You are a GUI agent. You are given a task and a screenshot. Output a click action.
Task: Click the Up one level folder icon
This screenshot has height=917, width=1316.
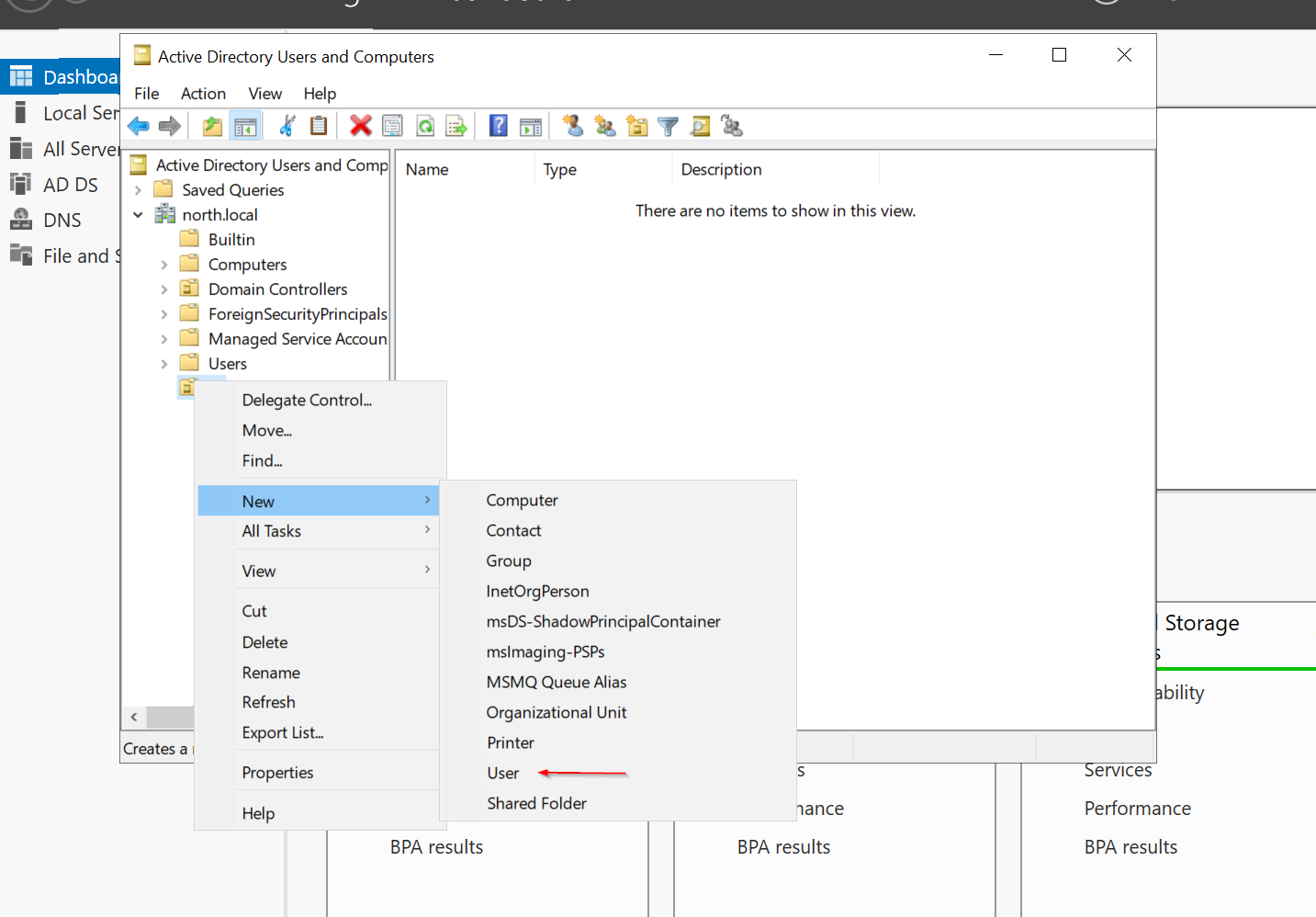(212, 126)
